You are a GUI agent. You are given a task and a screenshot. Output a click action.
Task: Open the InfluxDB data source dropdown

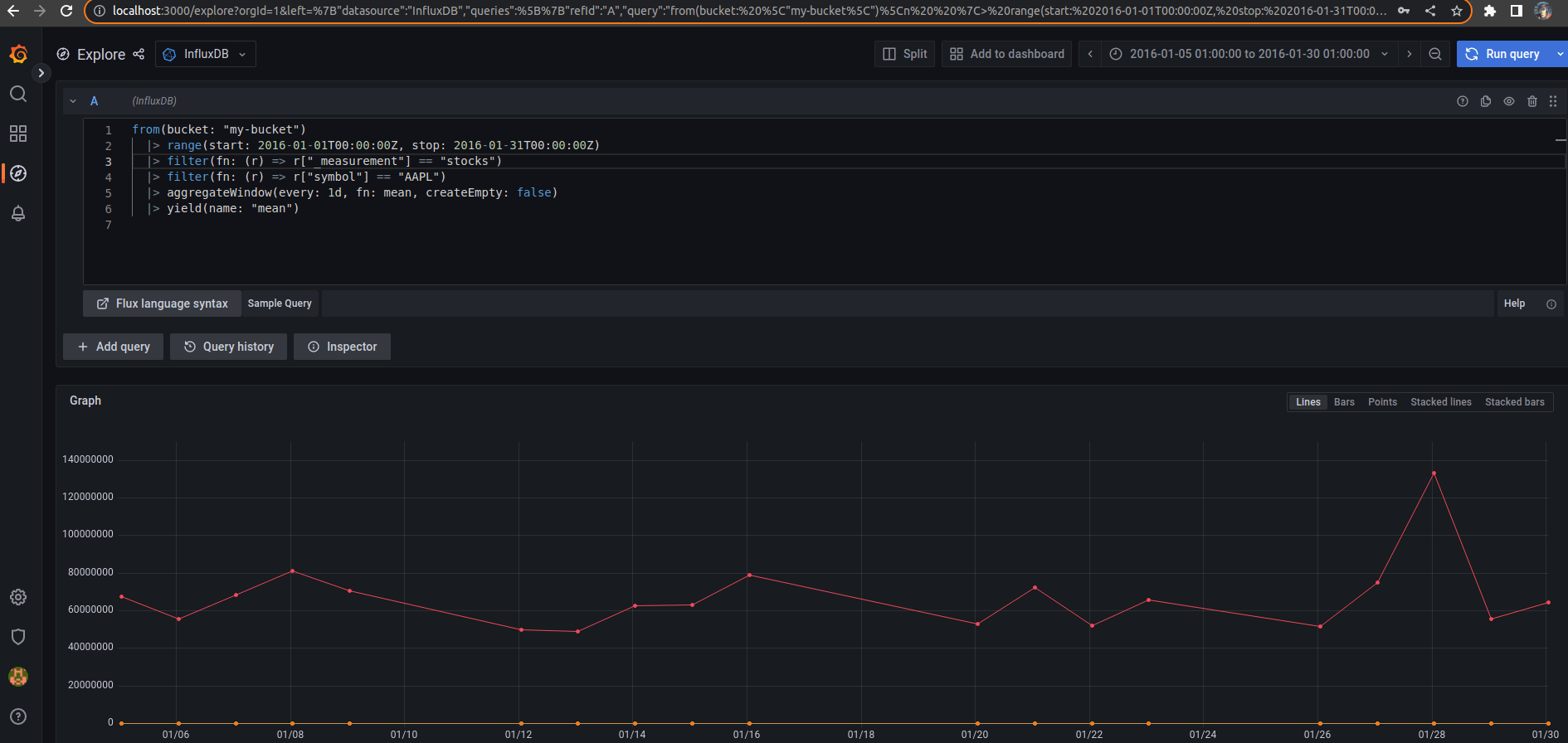coord(206,54)
